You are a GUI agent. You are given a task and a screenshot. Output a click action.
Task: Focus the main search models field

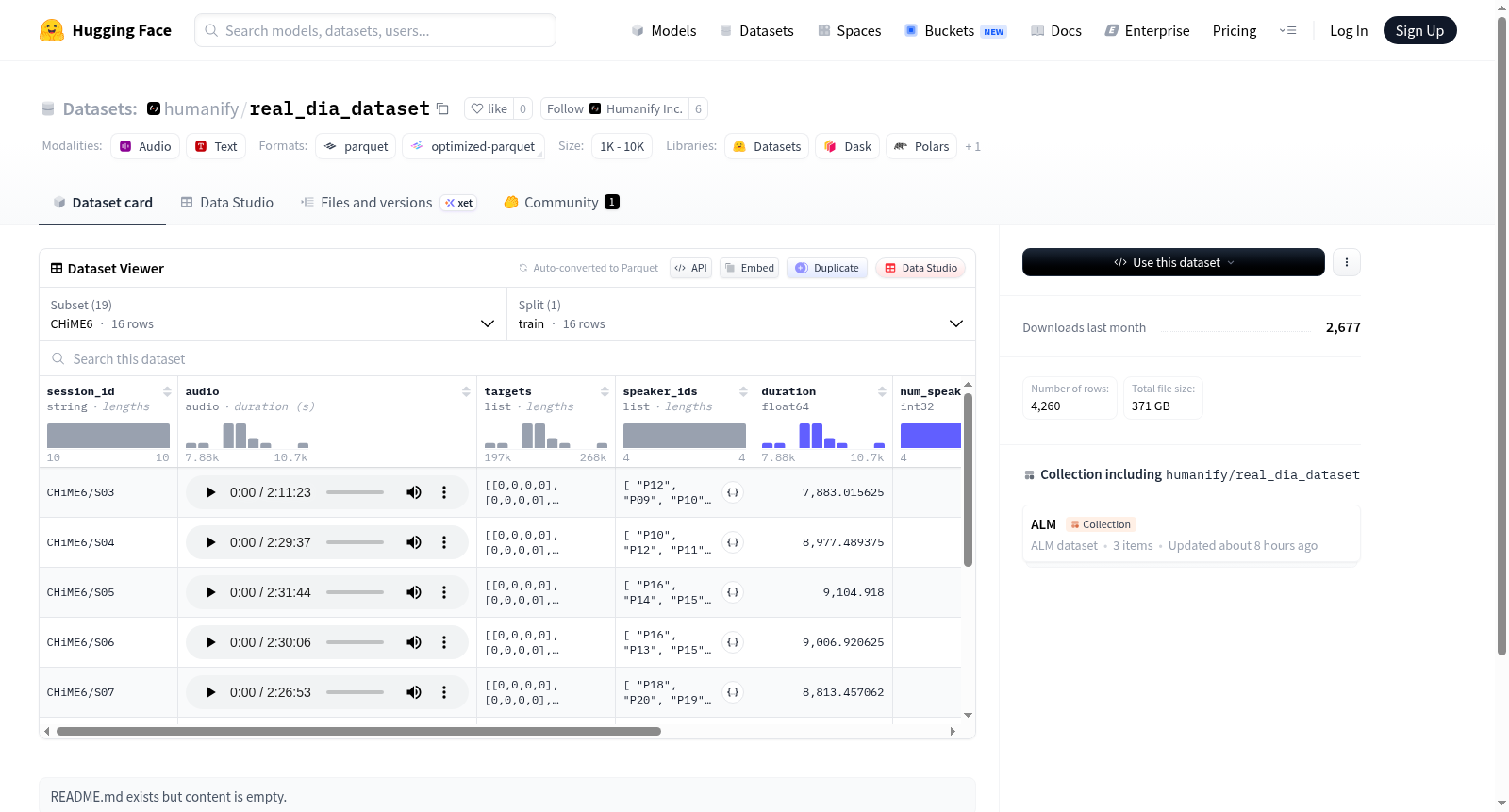tap(375, 30)
